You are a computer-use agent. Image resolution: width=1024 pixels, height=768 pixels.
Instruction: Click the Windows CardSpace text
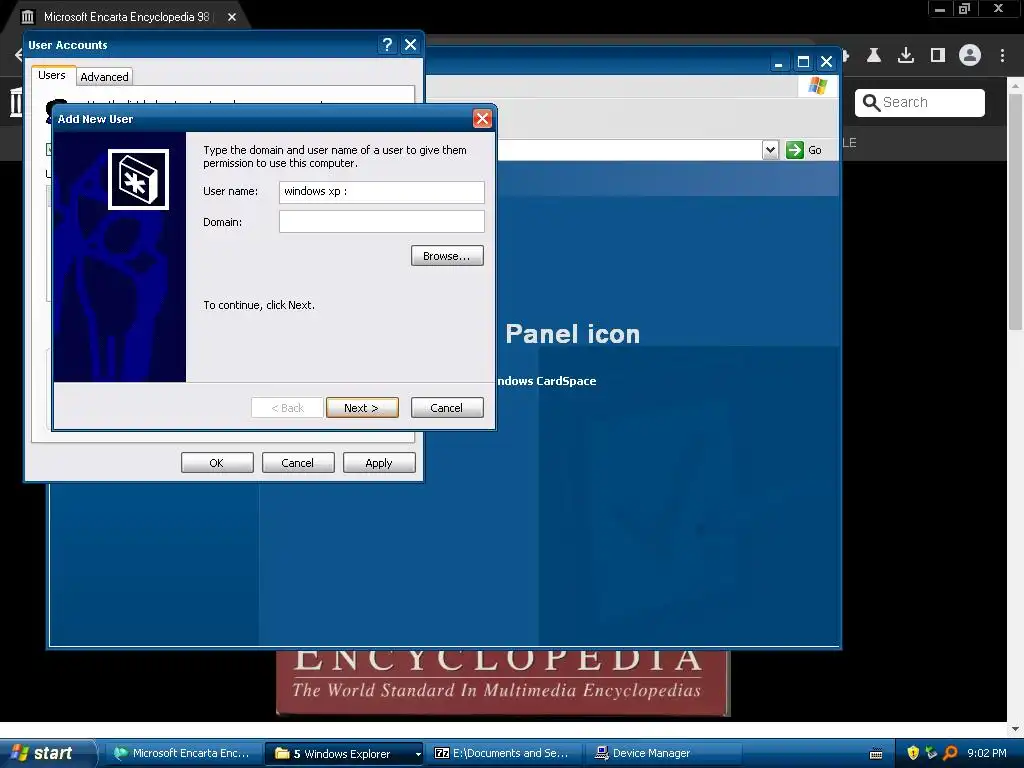point(546,381)
